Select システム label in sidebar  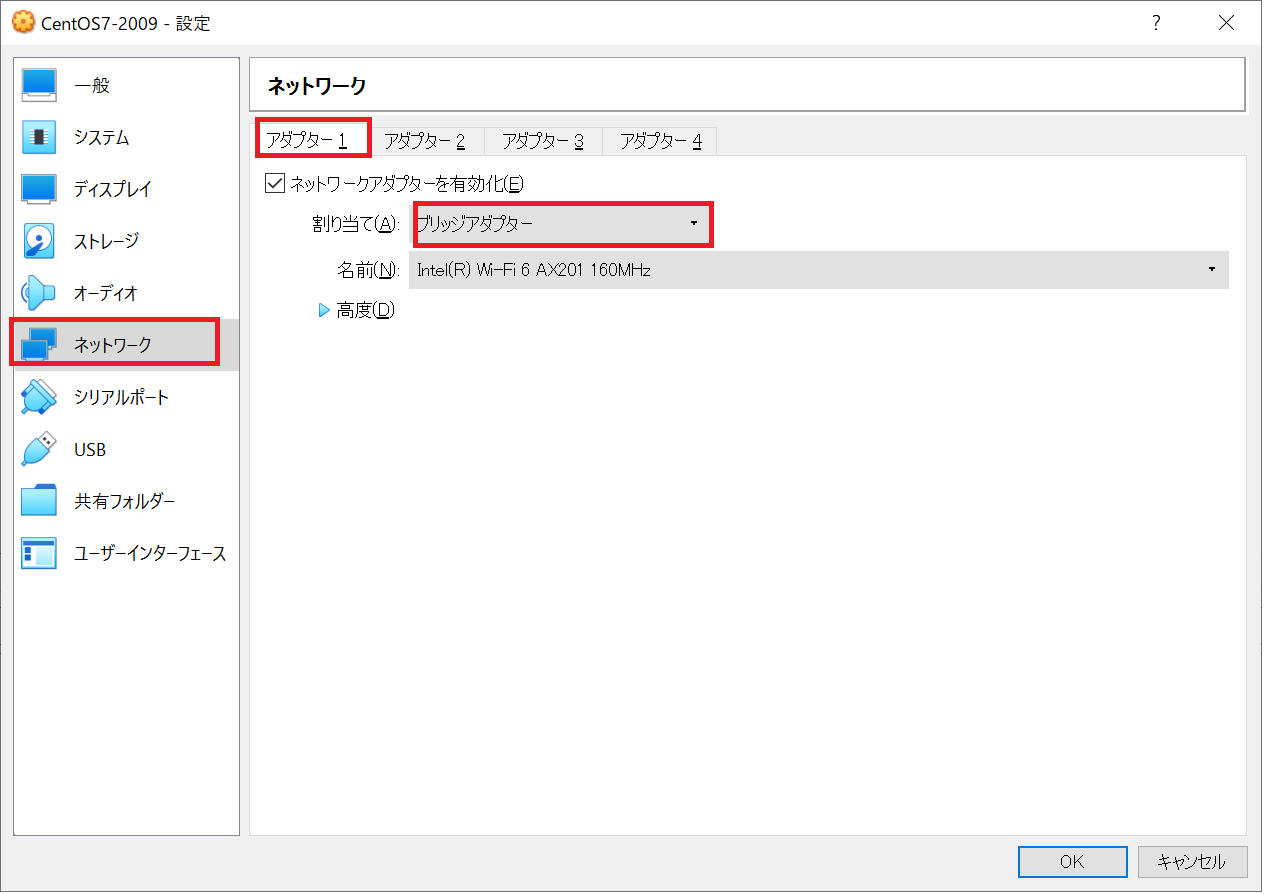tap(102, 138)
